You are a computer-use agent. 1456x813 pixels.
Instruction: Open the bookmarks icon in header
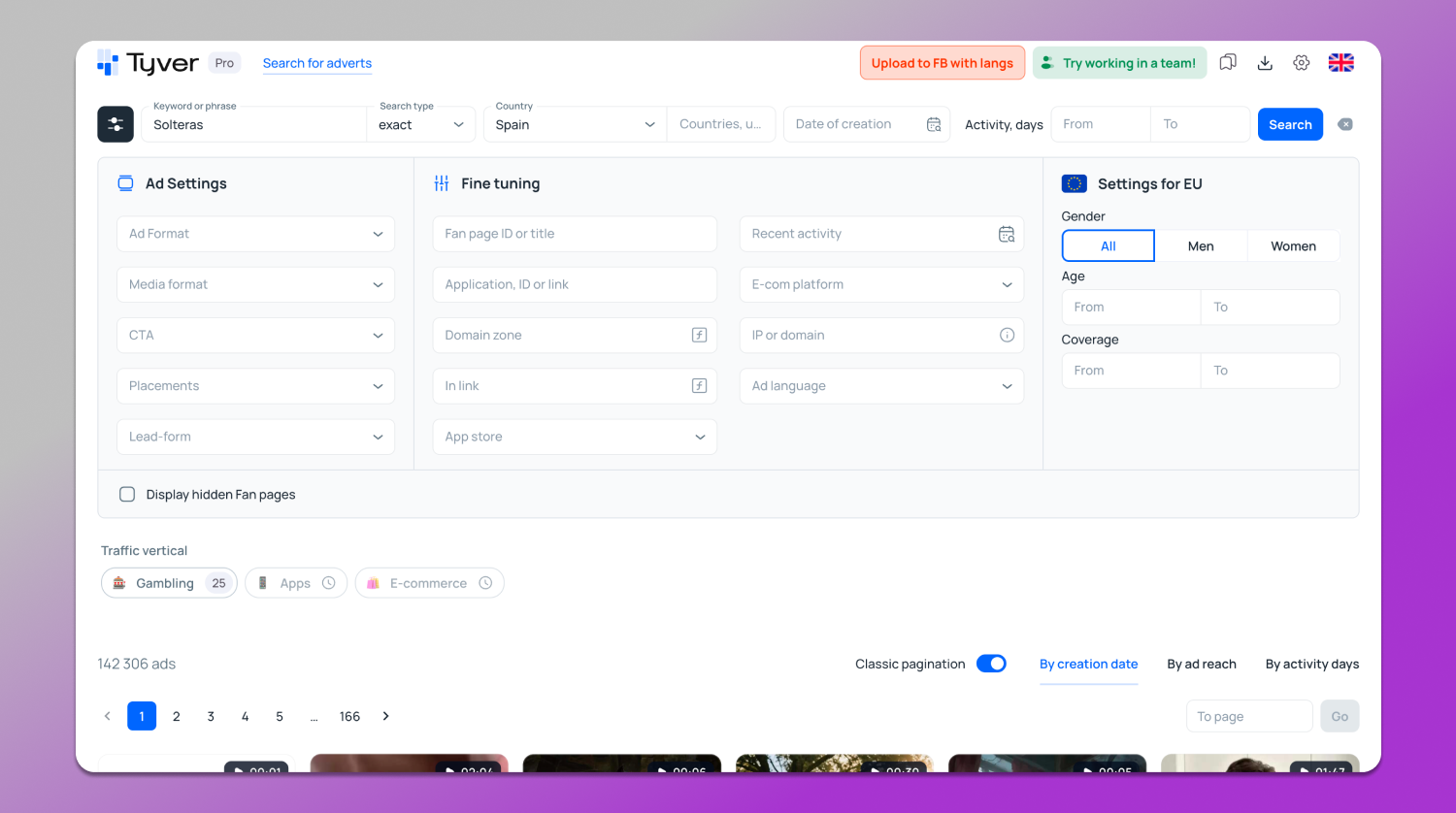[x=1228, y=63]
